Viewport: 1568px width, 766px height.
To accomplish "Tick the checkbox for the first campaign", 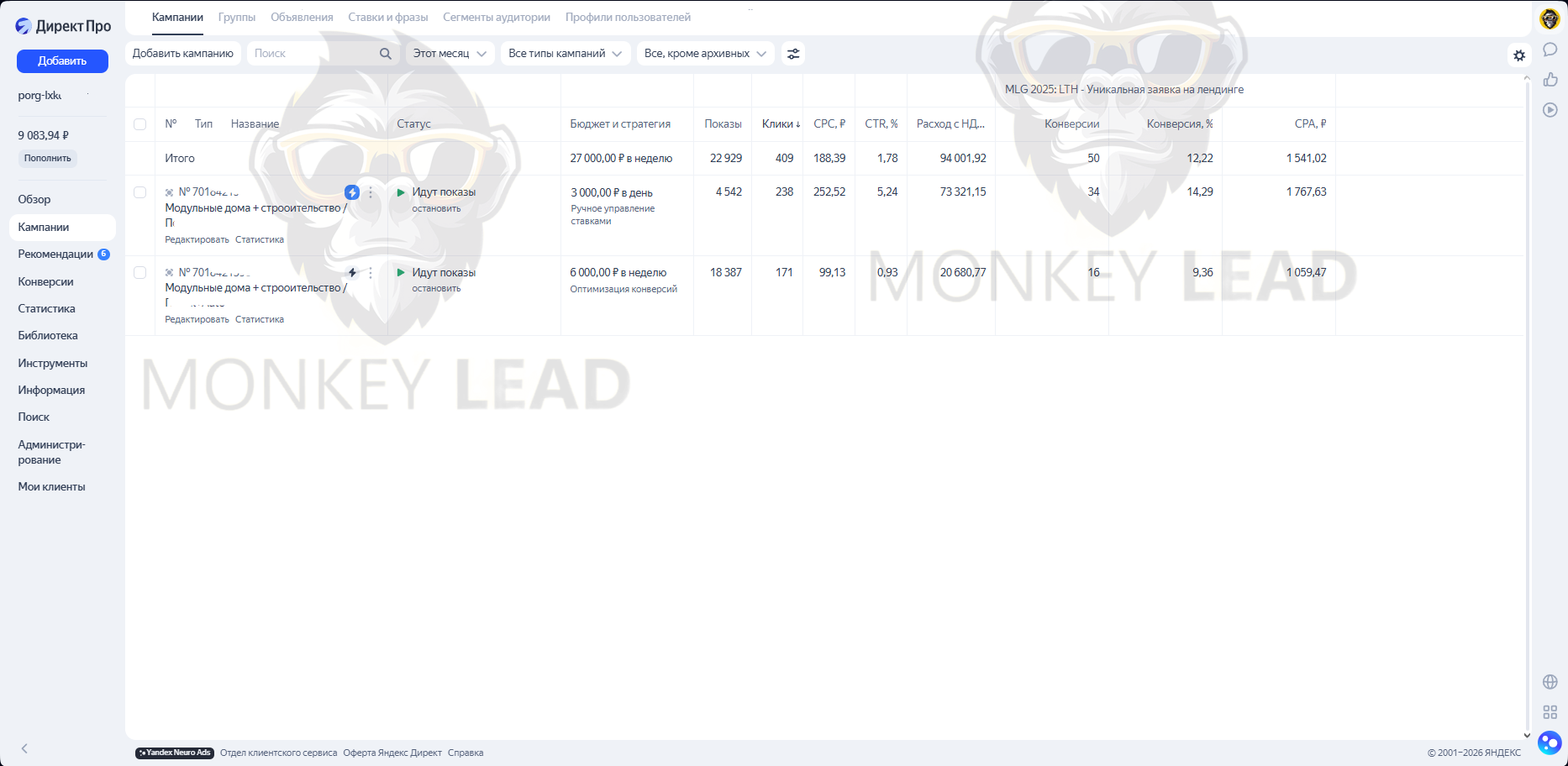I will pos(140,192).
